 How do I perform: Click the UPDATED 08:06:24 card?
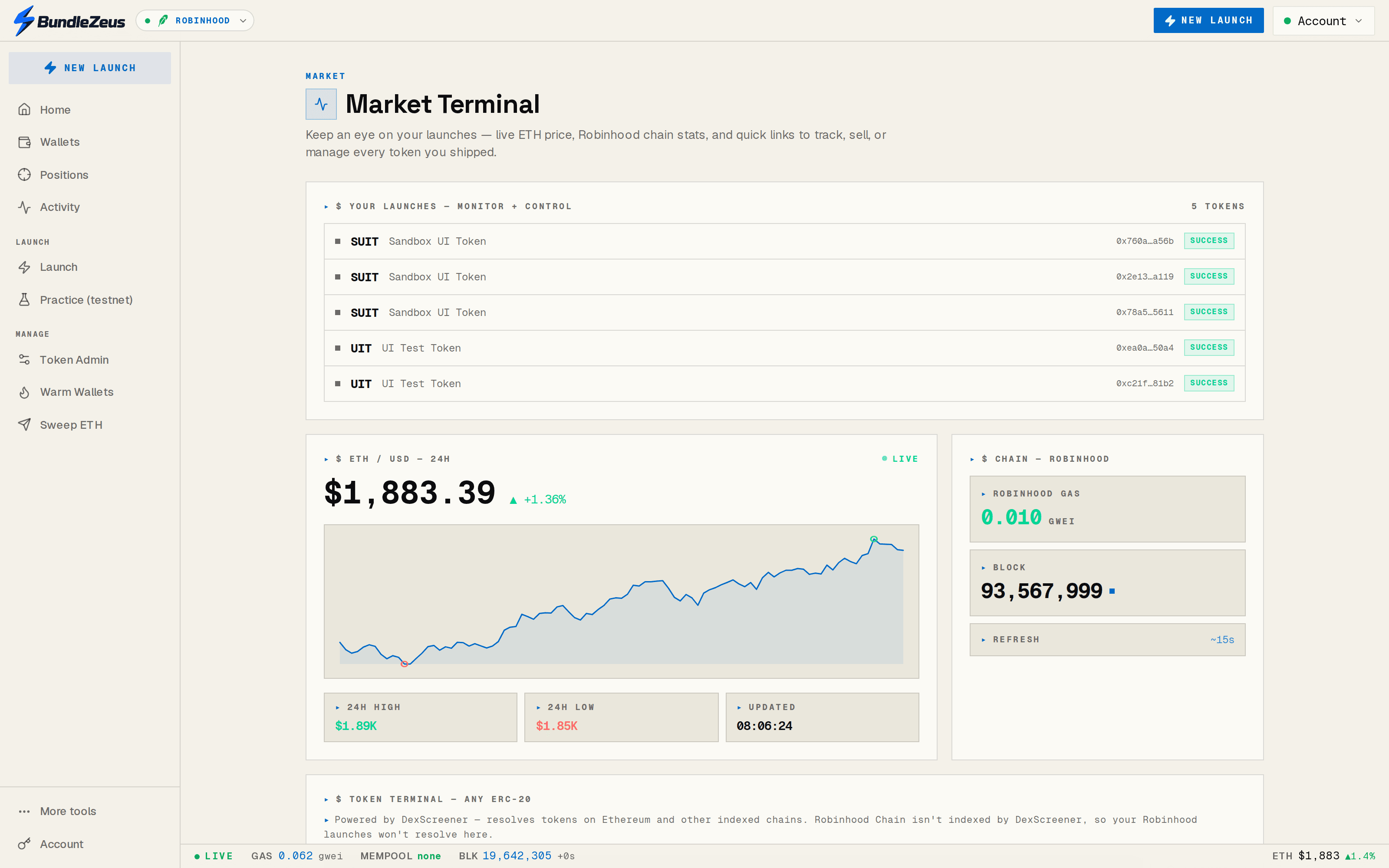(x=822, y=717)
